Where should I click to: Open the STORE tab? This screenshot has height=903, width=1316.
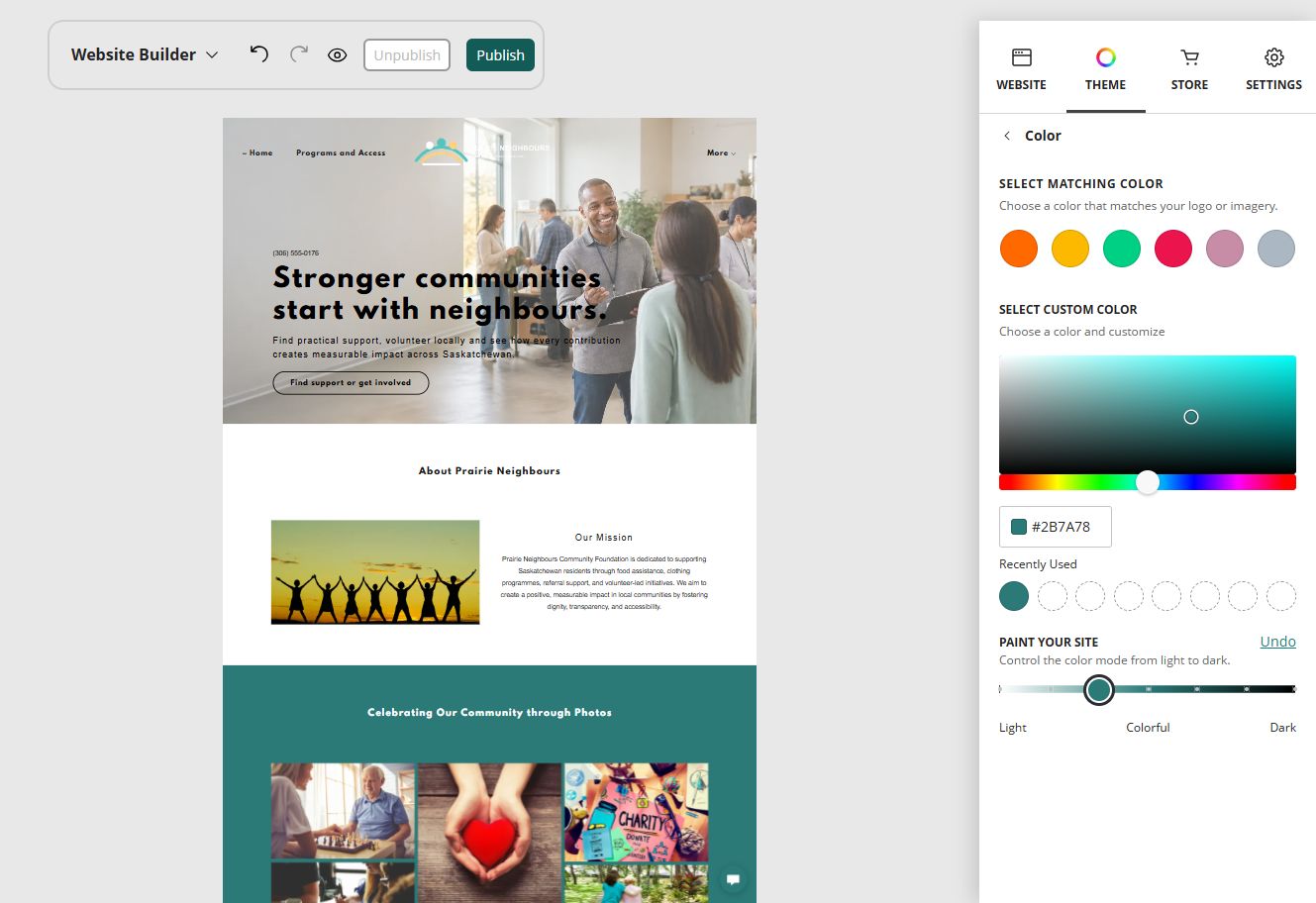(1189, 69)
